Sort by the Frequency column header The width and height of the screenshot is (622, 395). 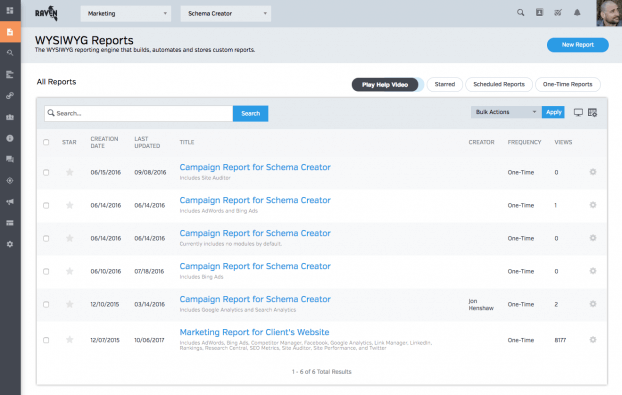(524, 142)
